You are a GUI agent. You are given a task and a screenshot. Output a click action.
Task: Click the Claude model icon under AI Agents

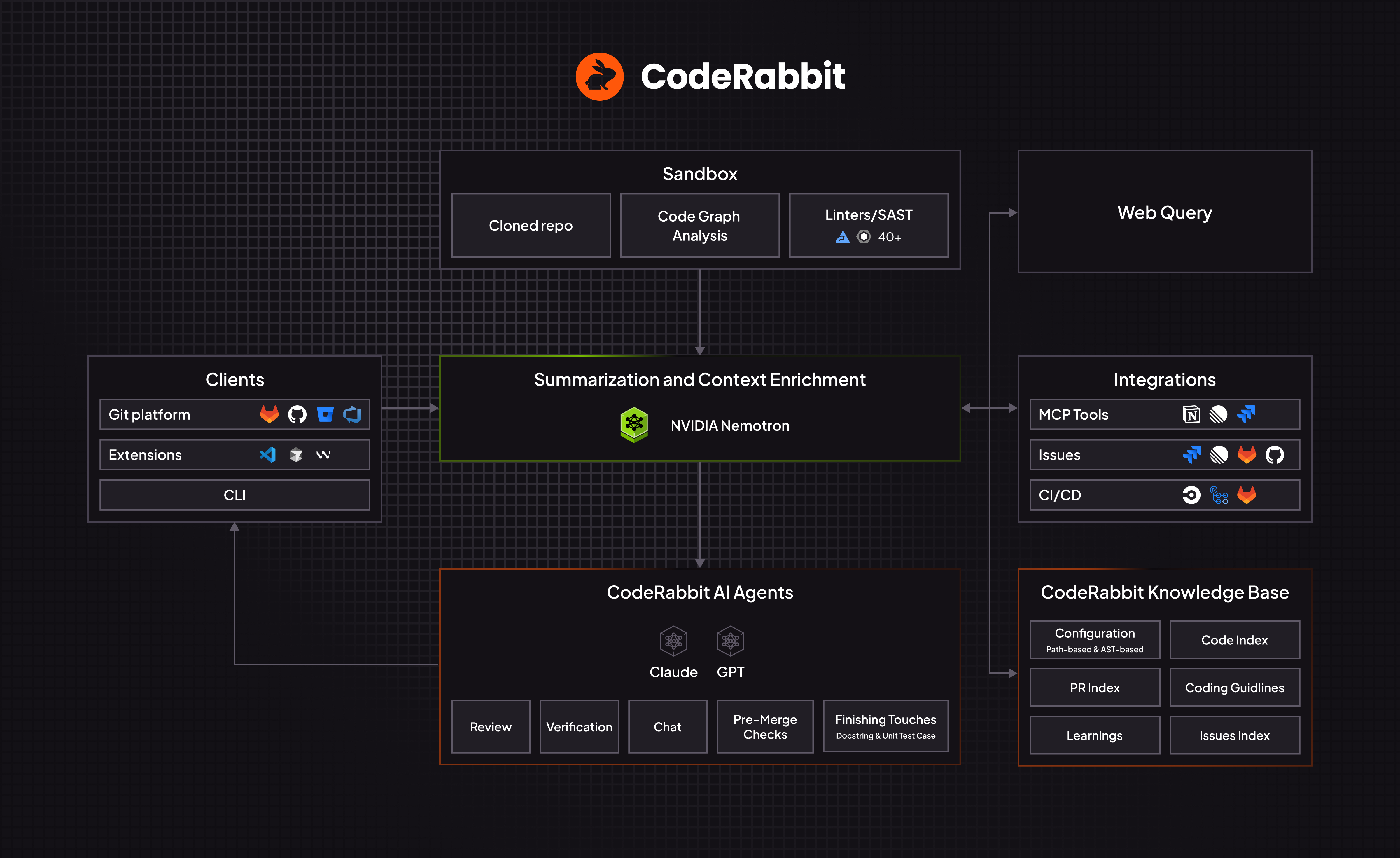(673, 641)
